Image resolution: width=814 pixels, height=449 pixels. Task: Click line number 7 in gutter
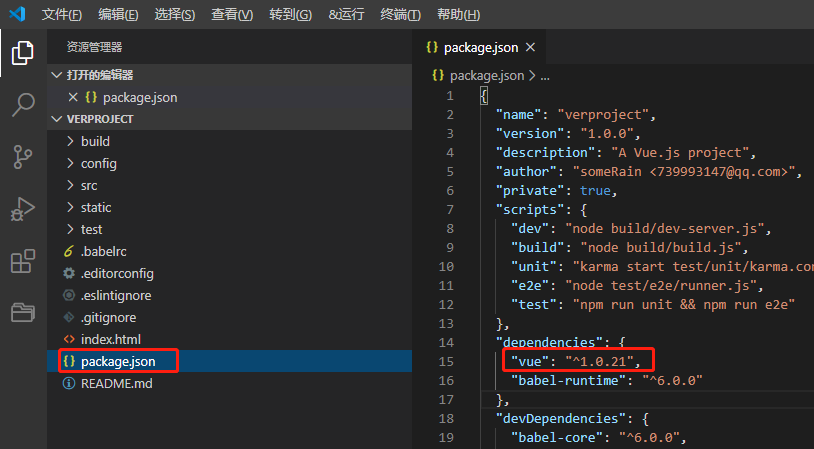(x=450, y=209)
